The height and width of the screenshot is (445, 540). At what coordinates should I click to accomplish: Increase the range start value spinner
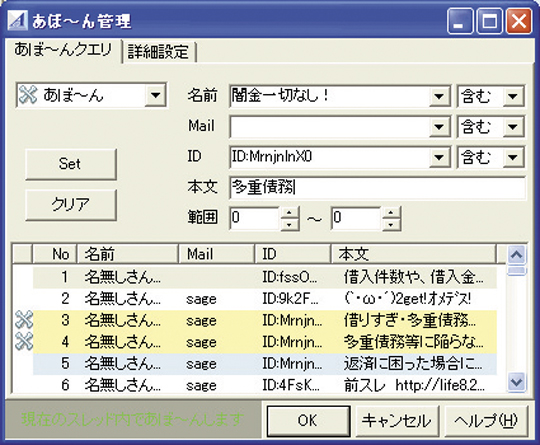289,212
